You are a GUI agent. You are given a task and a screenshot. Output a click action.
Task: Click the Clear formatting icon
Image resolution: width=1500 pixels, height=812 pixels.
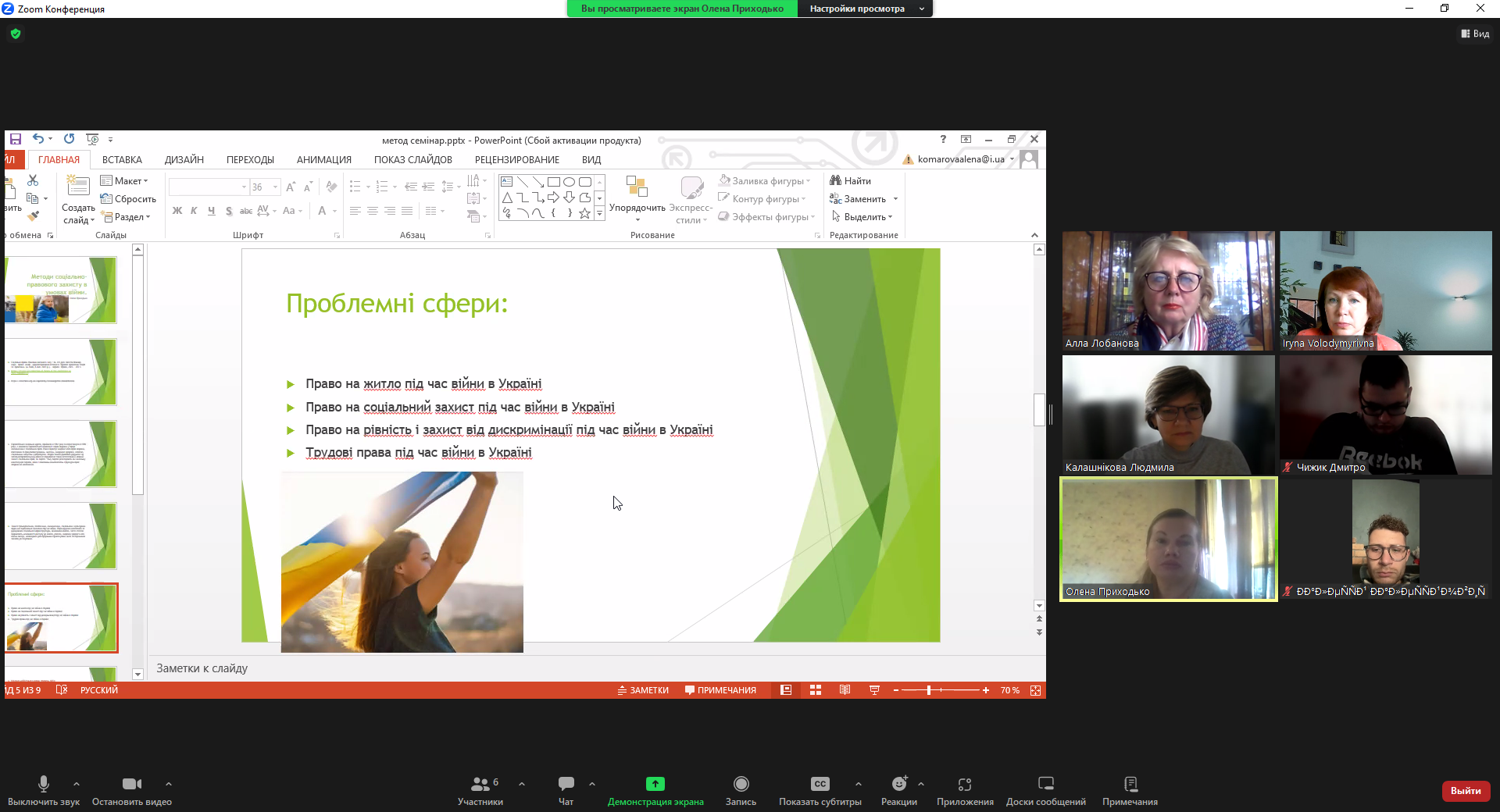click(x=331, y=187)
